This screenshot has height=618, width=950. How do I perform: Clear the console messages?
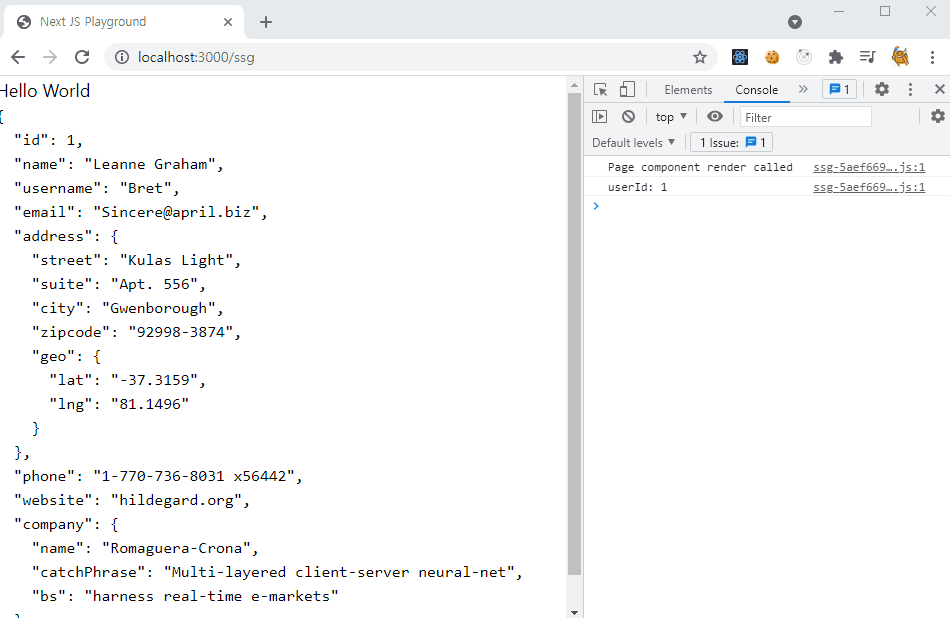click(x=628, y=116)
